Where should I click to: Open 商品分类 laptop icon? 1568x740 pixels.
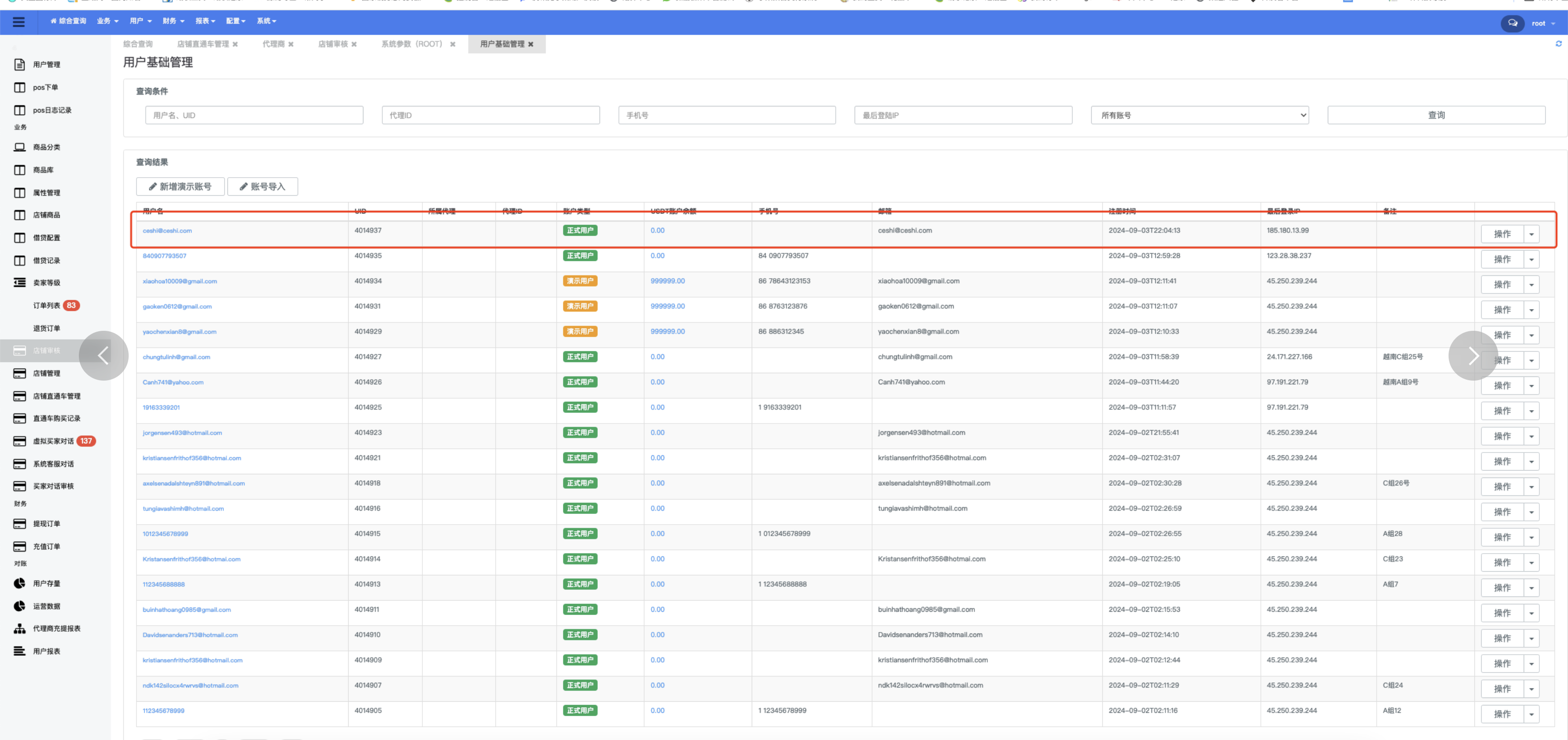[19, 147]
